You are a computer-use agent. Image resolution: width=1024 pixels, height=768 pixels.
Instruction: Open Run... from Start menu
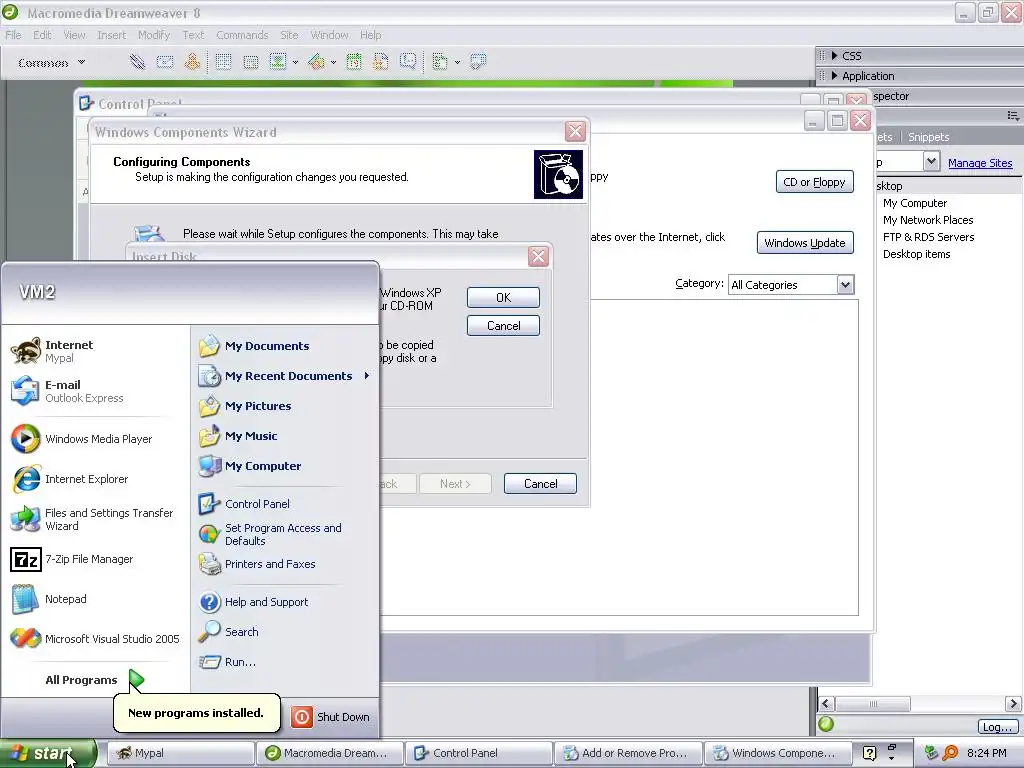pyautogui.click(x=227, y=662)
